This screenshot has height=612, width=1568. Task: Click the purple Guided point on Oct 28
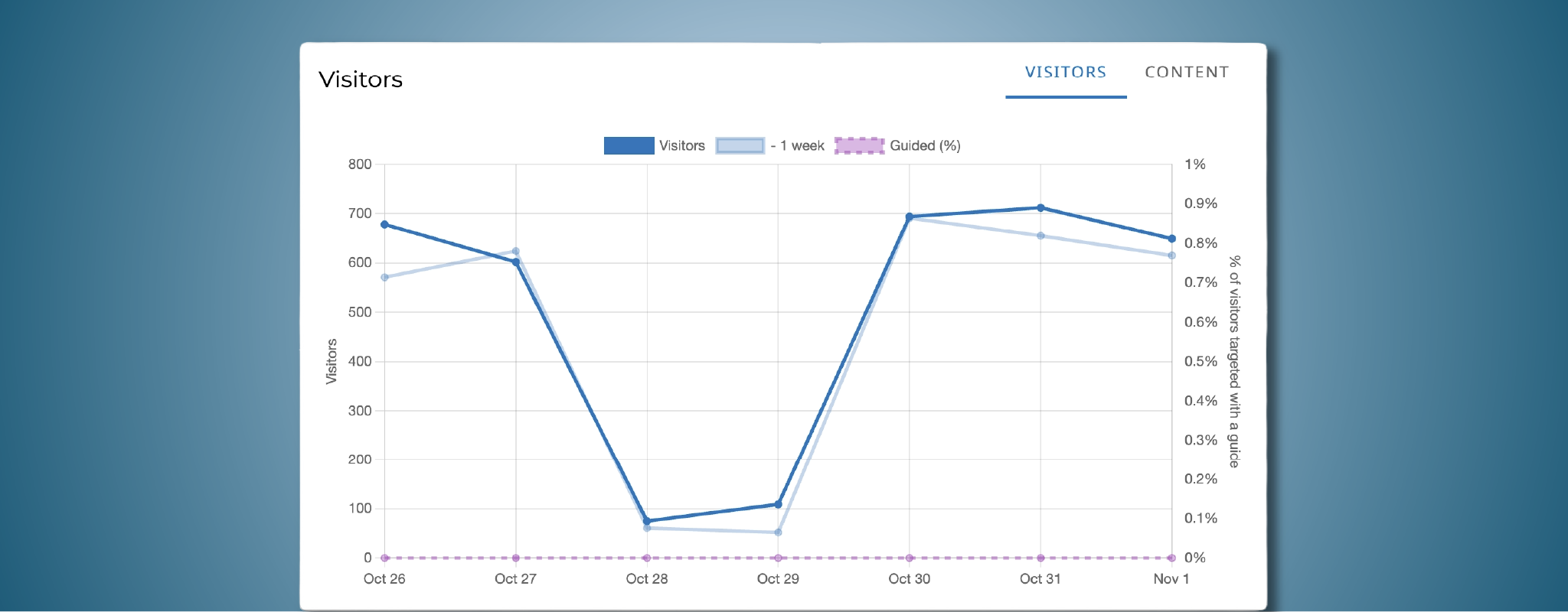click(x=647, y=558)
